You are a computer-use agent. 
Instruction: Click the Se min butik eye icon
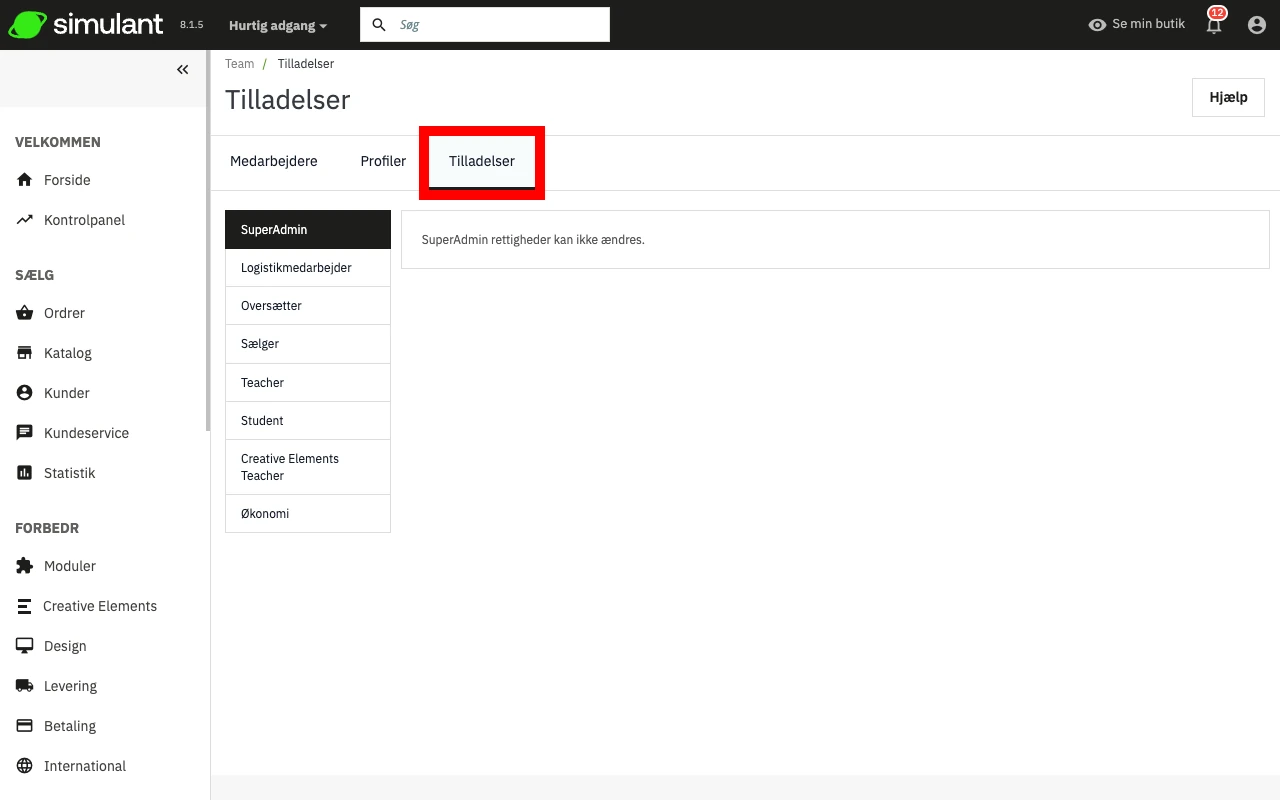[1097, 25]
